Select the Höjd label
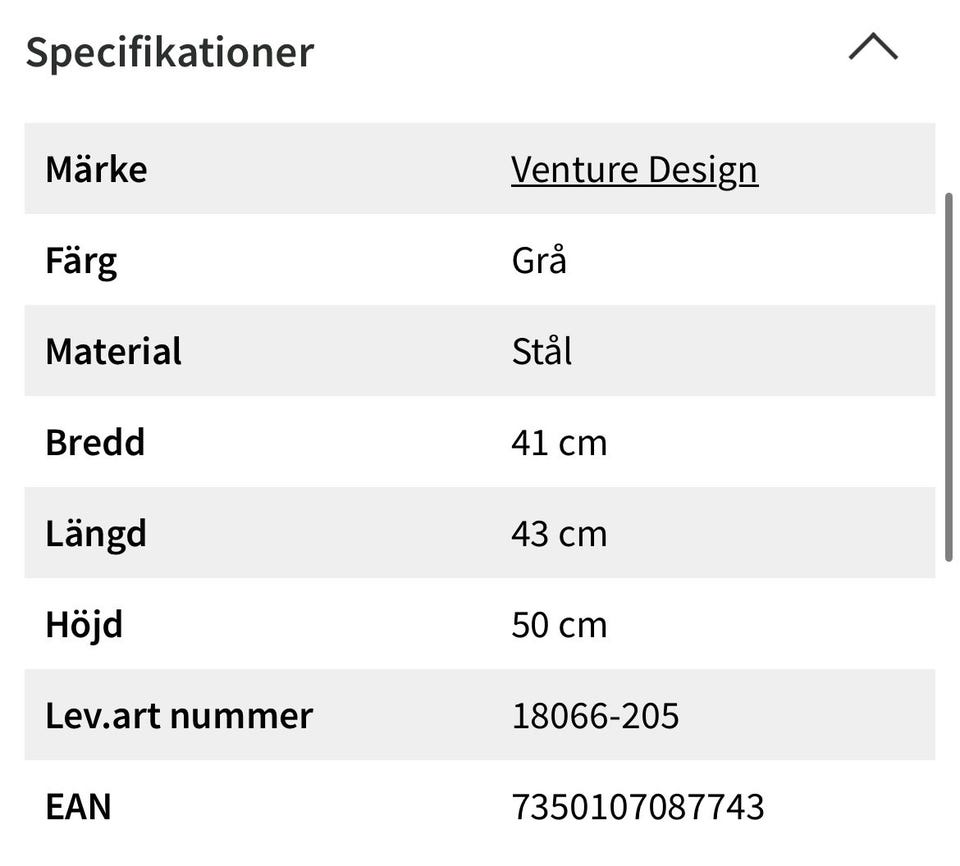 click(x=84, y=625)
